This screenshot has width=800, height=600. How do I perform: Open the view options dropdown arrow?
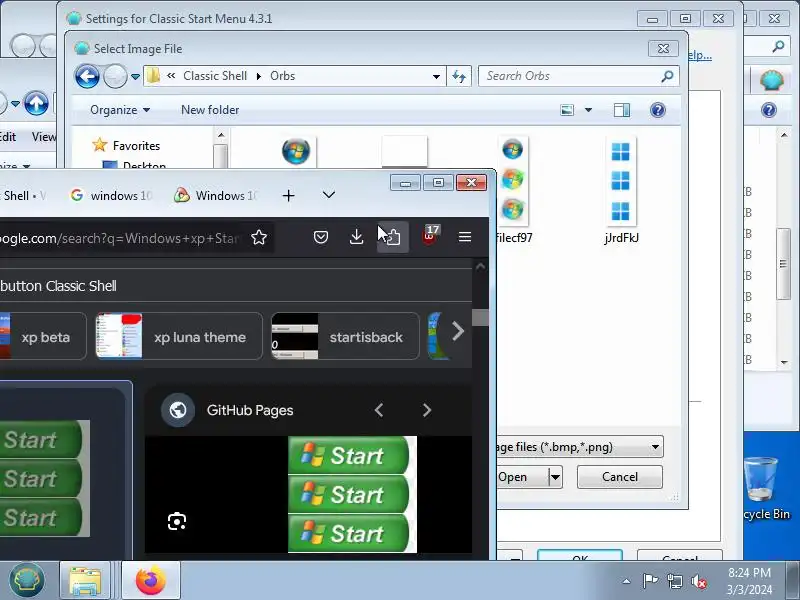coord(588,110)
